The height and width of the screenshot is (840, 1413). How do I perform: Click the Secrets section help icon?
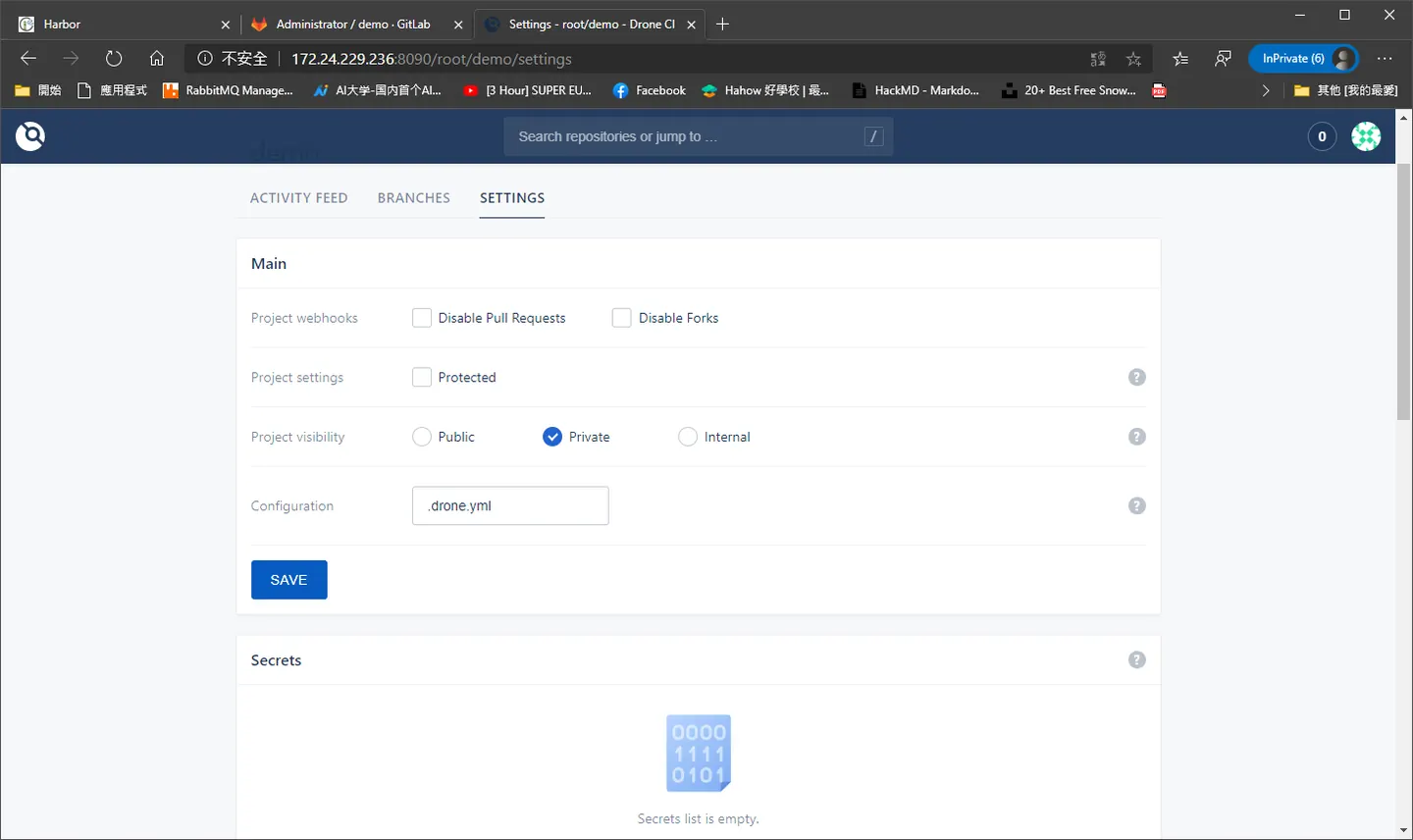point(1137,659)
